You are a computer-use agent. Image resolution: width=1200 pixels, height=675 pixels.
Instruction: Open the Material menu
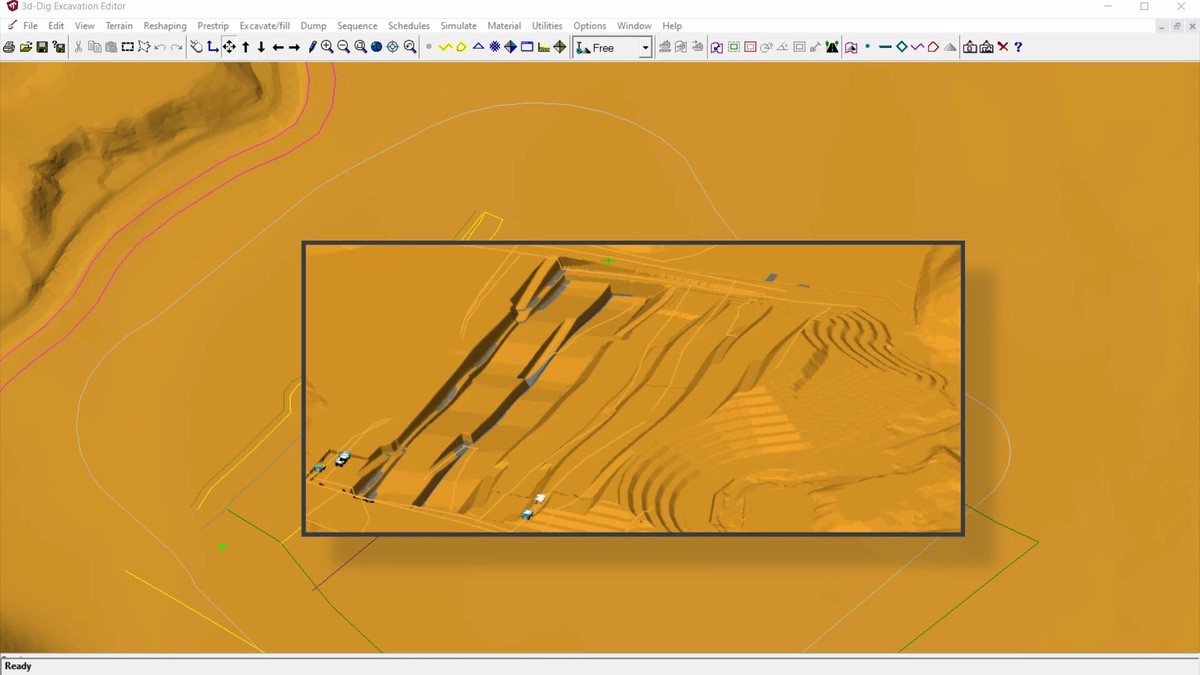(504, 26)
